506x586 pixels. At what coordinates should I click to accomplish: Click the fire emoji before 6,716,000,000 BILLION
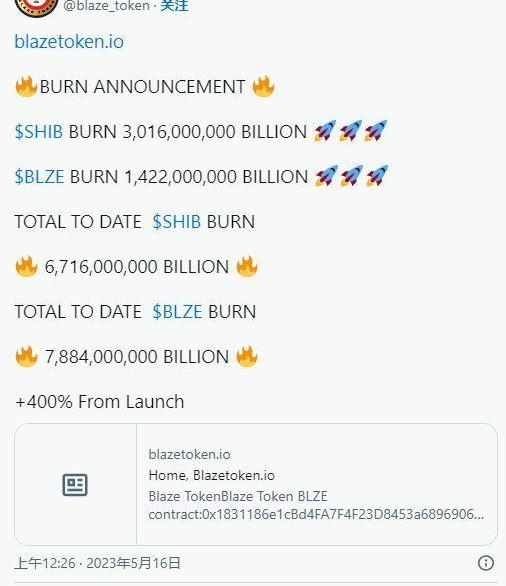pyautogui.click(x=27, y=266)
